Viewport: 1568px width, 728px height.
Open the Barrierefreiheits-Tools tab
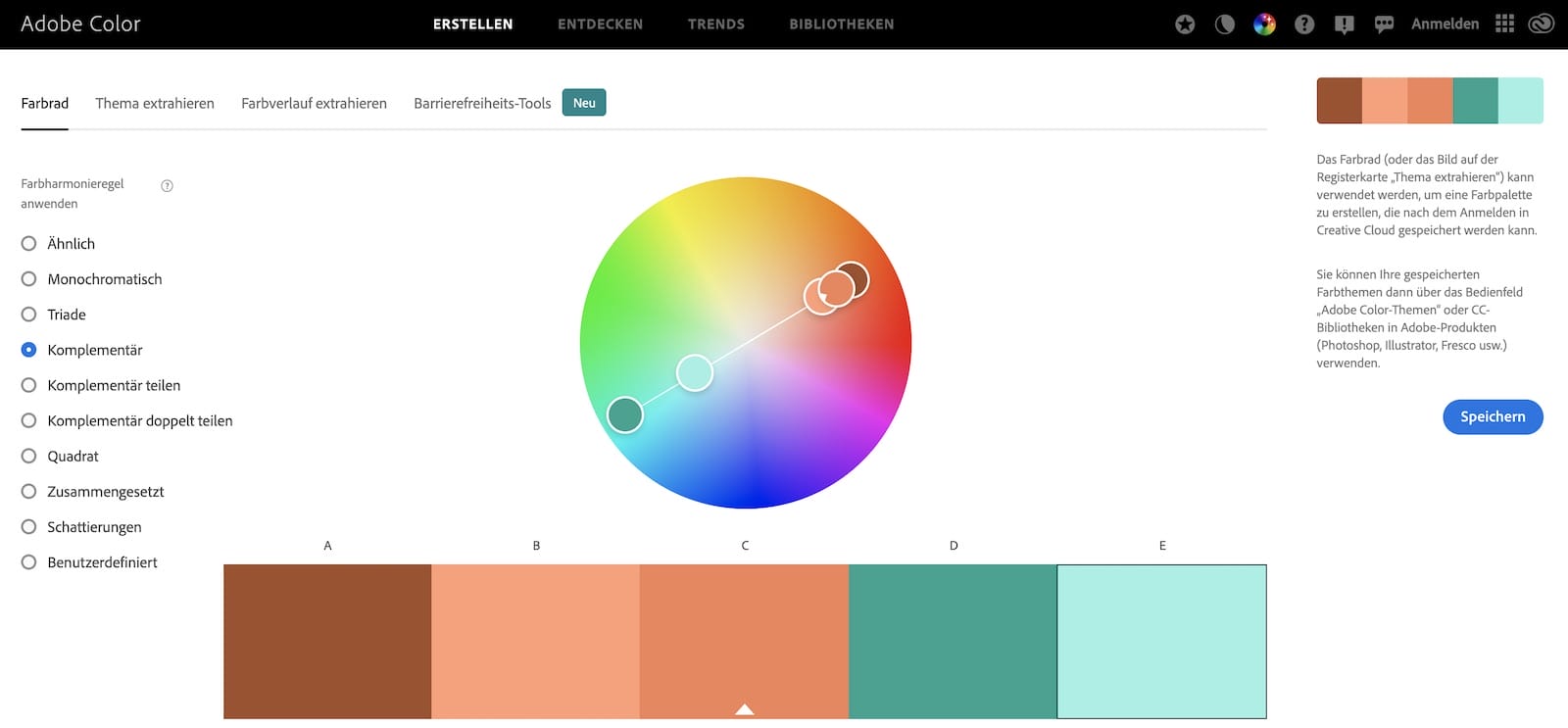(482, 103)
